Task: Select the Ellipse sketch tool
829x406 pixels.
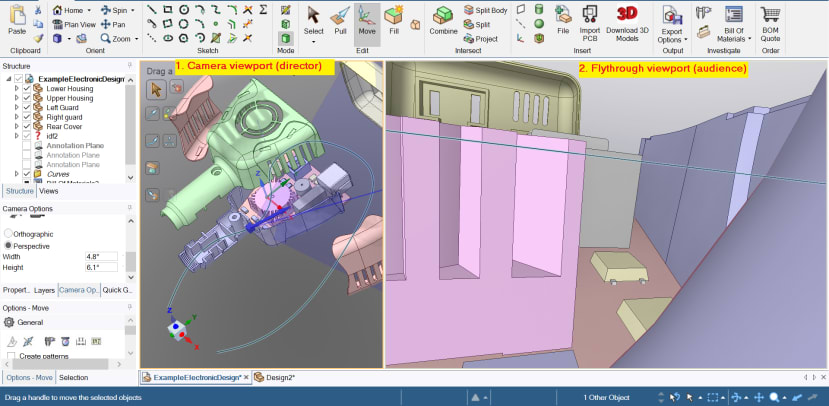Action: 168,38
